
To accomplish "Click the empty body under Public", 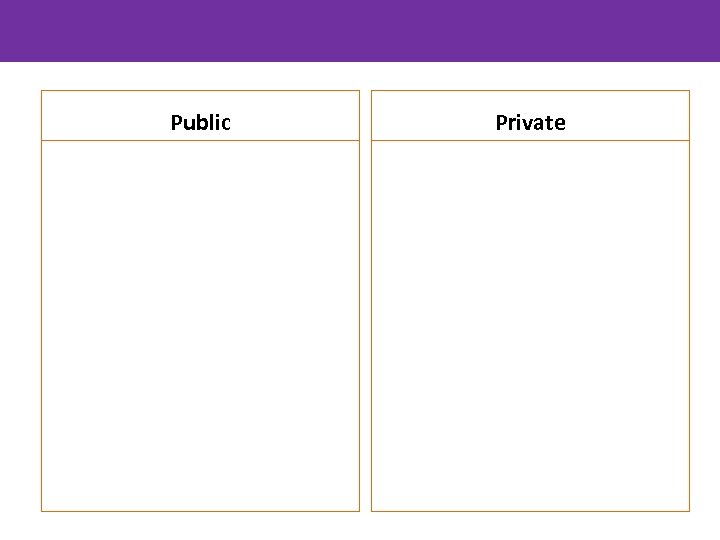I will pos(200,325).
